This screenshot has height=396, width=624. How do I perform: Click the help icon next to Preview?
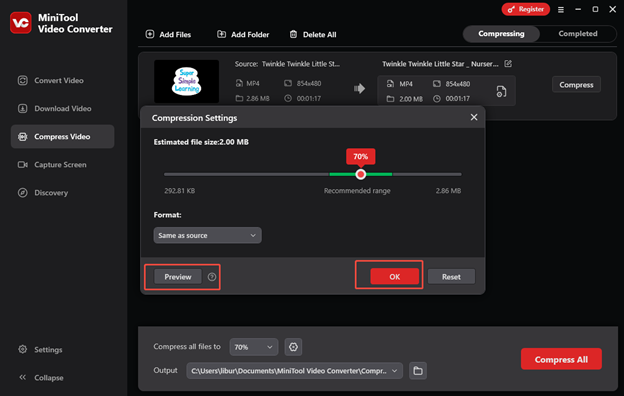[x=212, y=277]
